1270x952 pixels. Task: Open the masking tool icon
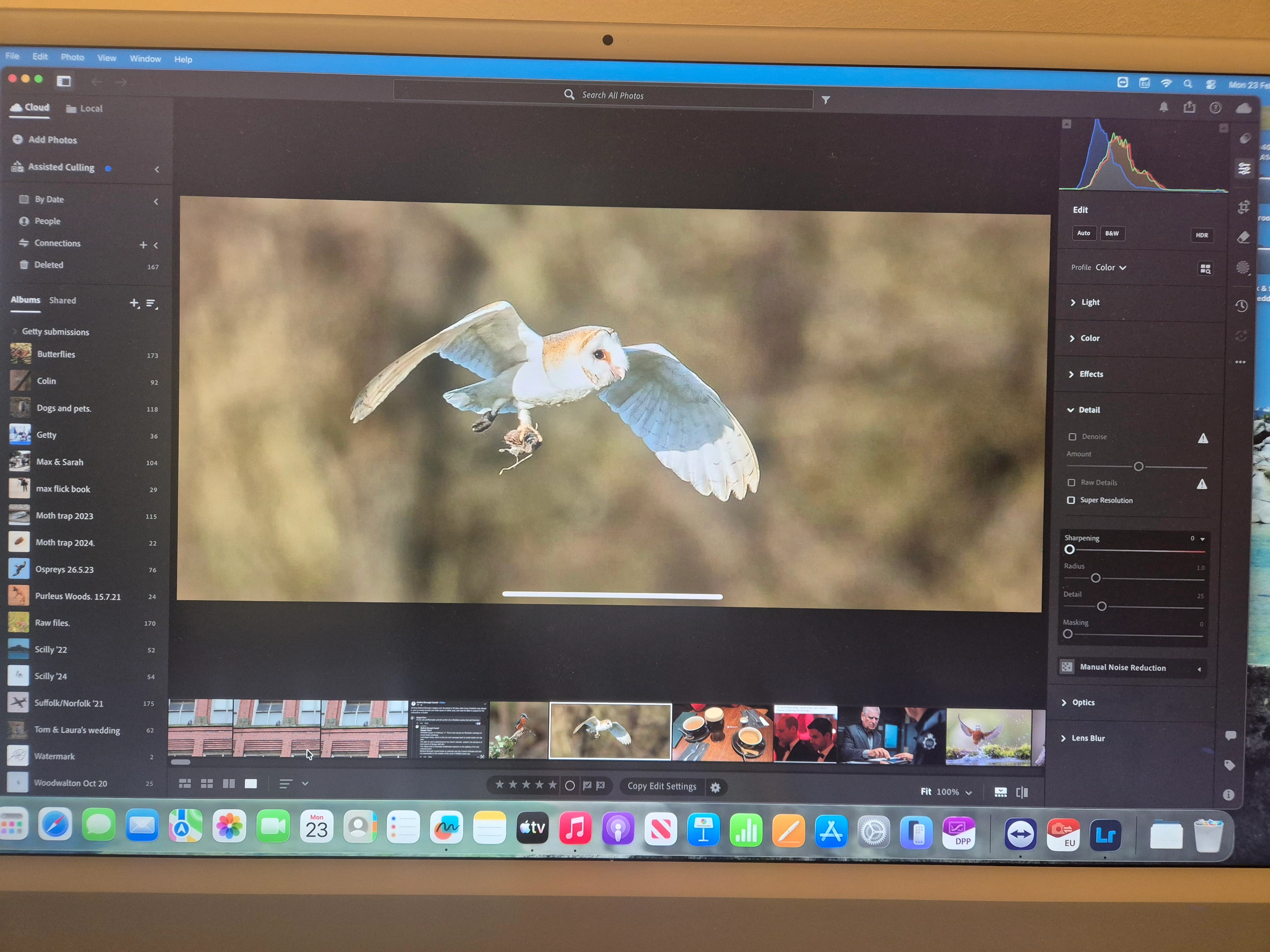[1243, 268]
